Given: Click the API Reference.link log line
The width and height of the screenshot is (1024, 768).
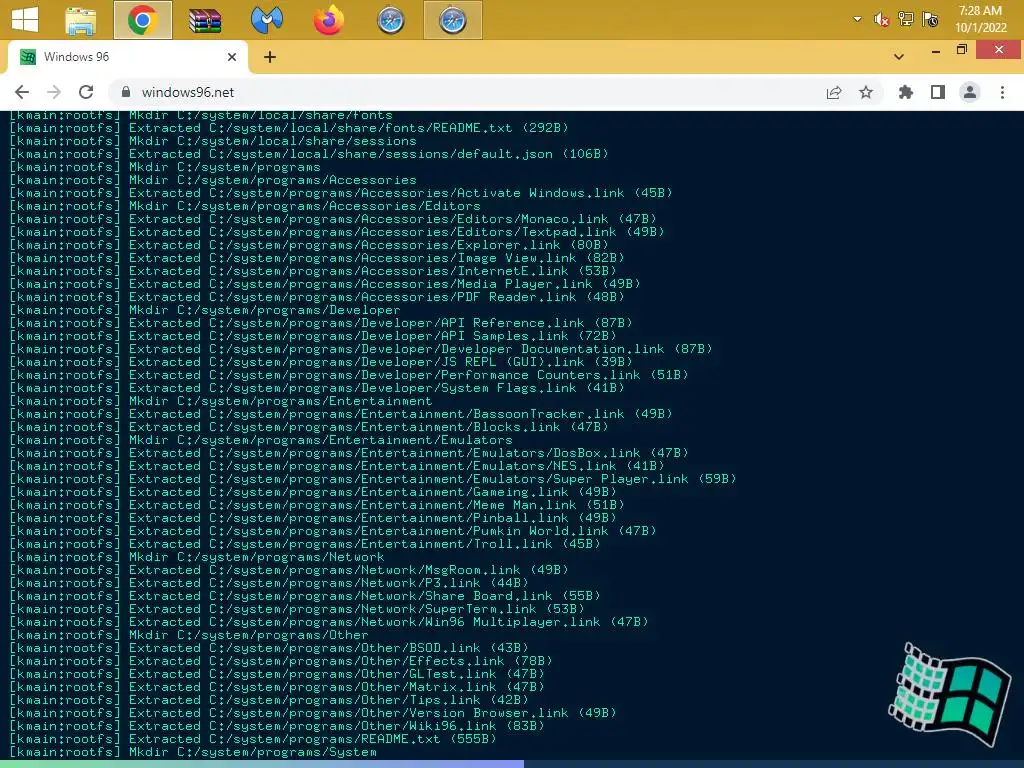Looking at the screenshot, I should 321,323.
